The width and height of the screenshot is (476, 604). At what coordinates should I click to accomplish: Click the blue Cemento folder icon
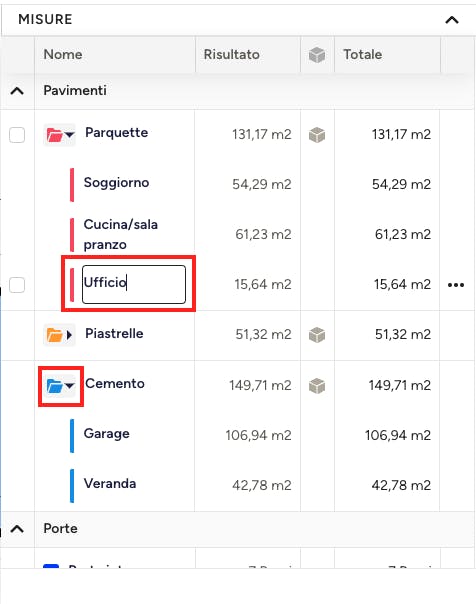[54, 386]
